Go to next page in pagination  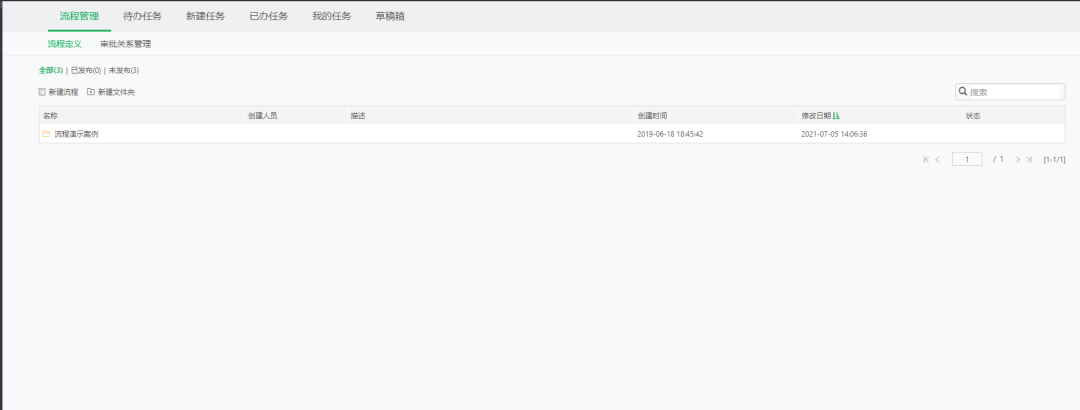1018,160
